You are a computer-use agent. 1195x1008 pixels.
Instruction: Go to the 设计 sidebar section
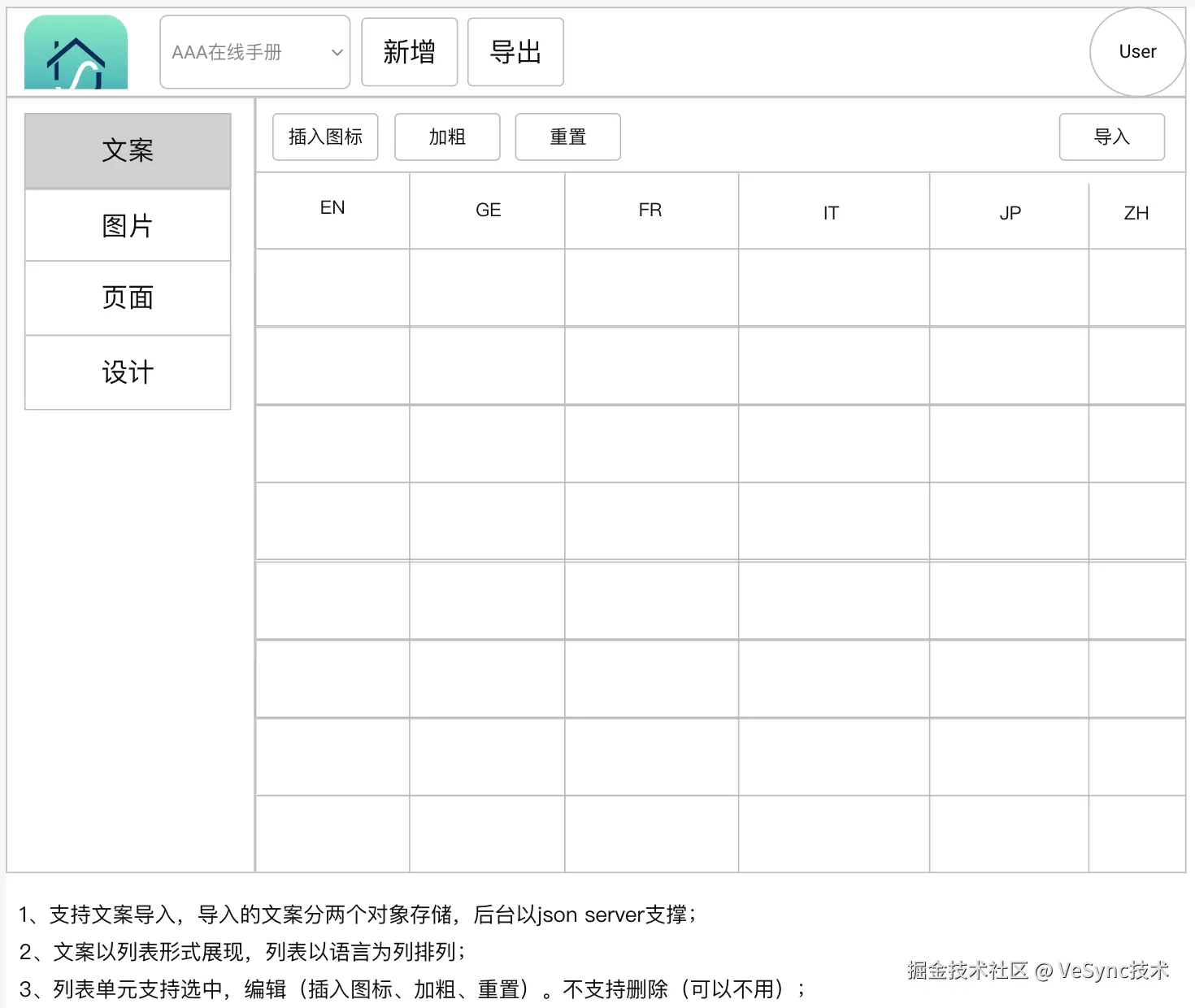[x=128, y=372]
